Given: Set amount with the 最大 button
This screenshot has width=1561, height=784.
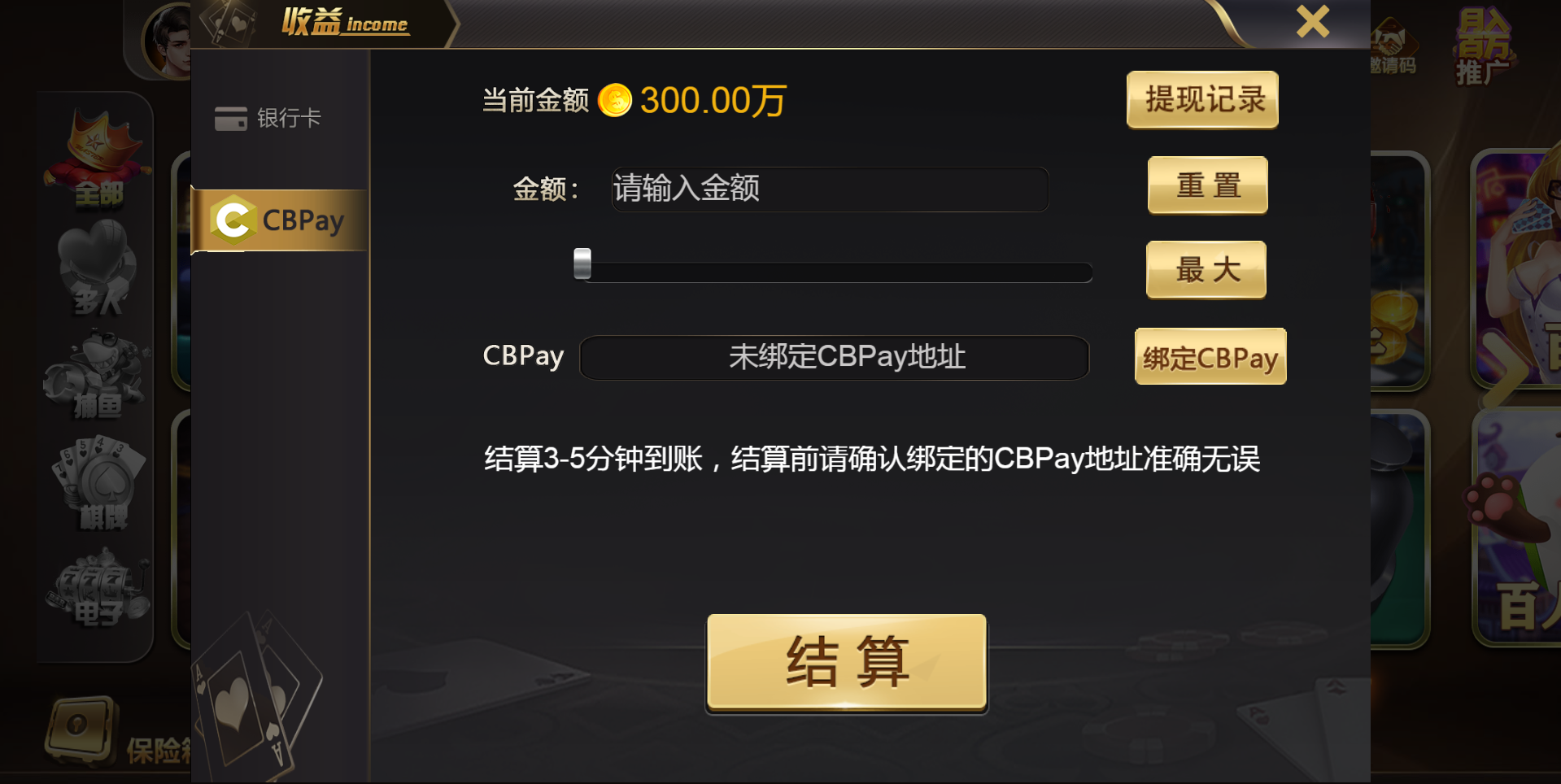Looking at the screenshot, I should [x=1206, y=270].
